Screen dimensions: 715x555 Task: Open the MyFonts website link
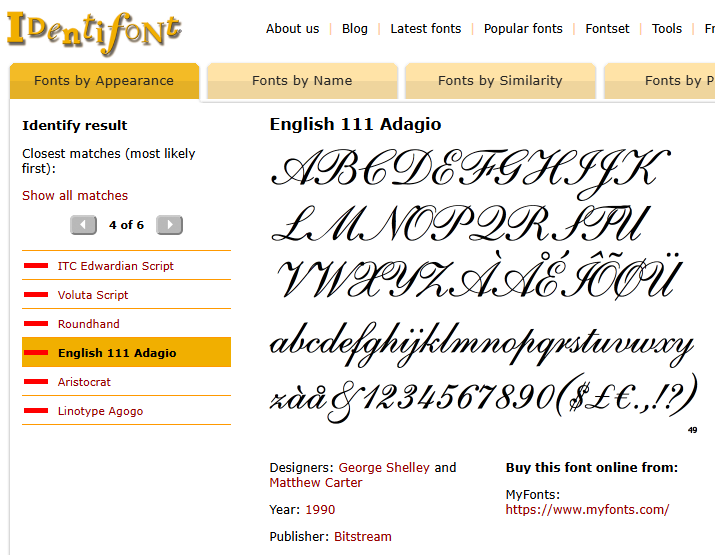tap(587, 509)
